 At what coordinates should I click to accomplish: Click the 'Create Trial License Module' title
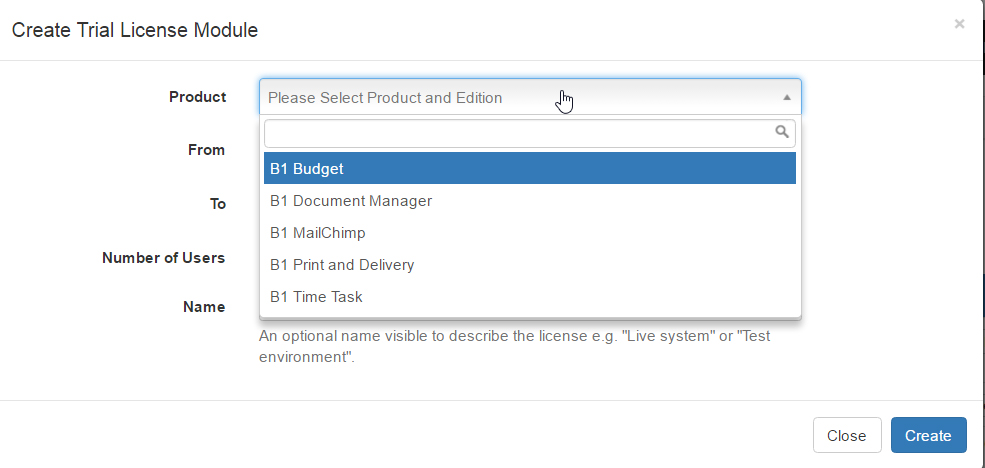[x=134, y=30]
